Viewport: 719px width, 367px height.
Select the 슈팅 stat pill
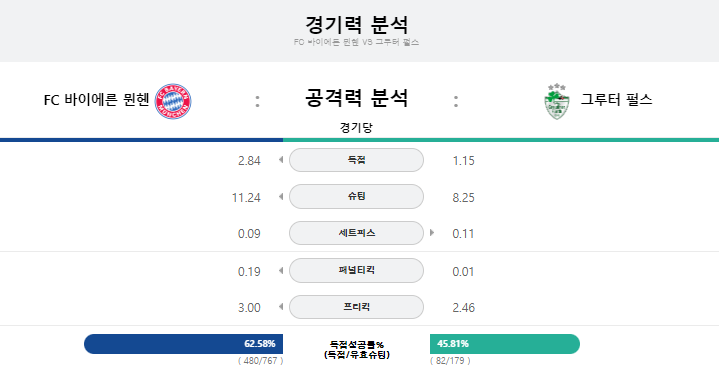click(x=356, y=196)
